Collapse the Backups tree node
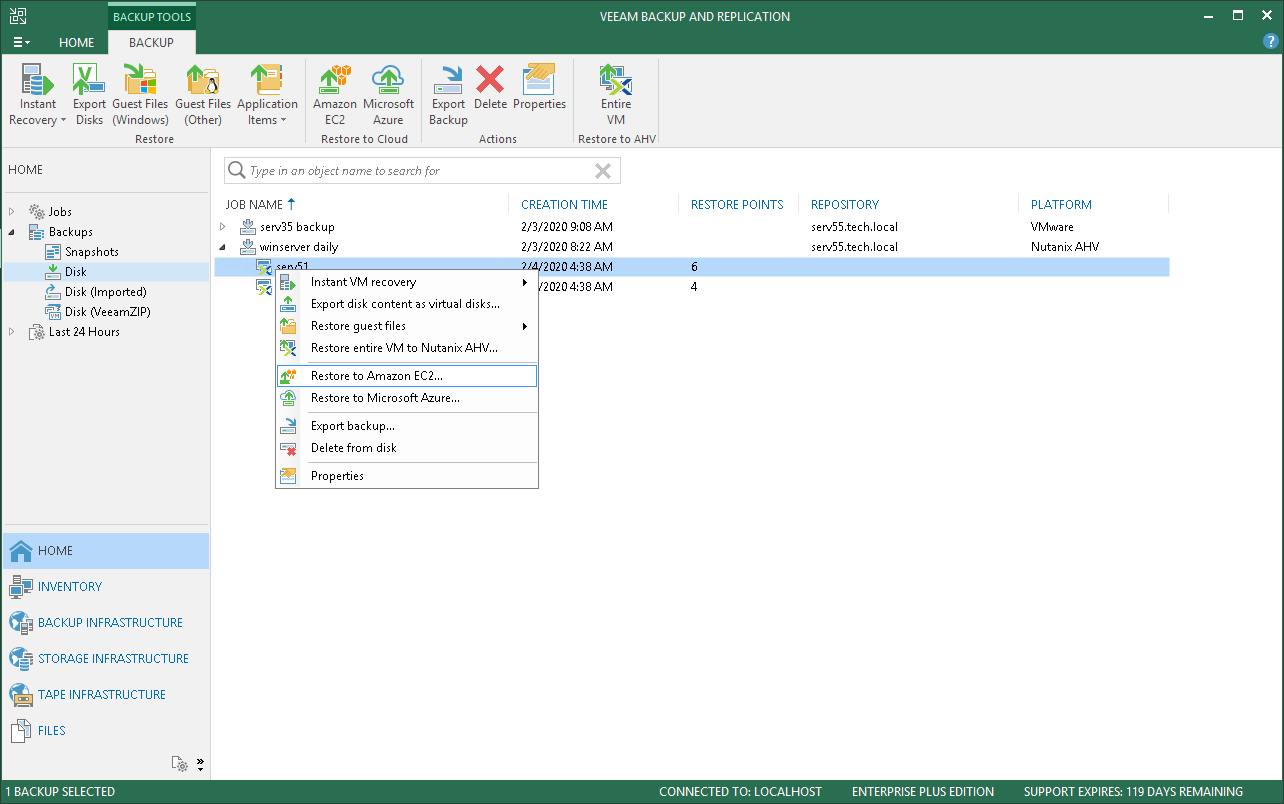 coord(12,232)
